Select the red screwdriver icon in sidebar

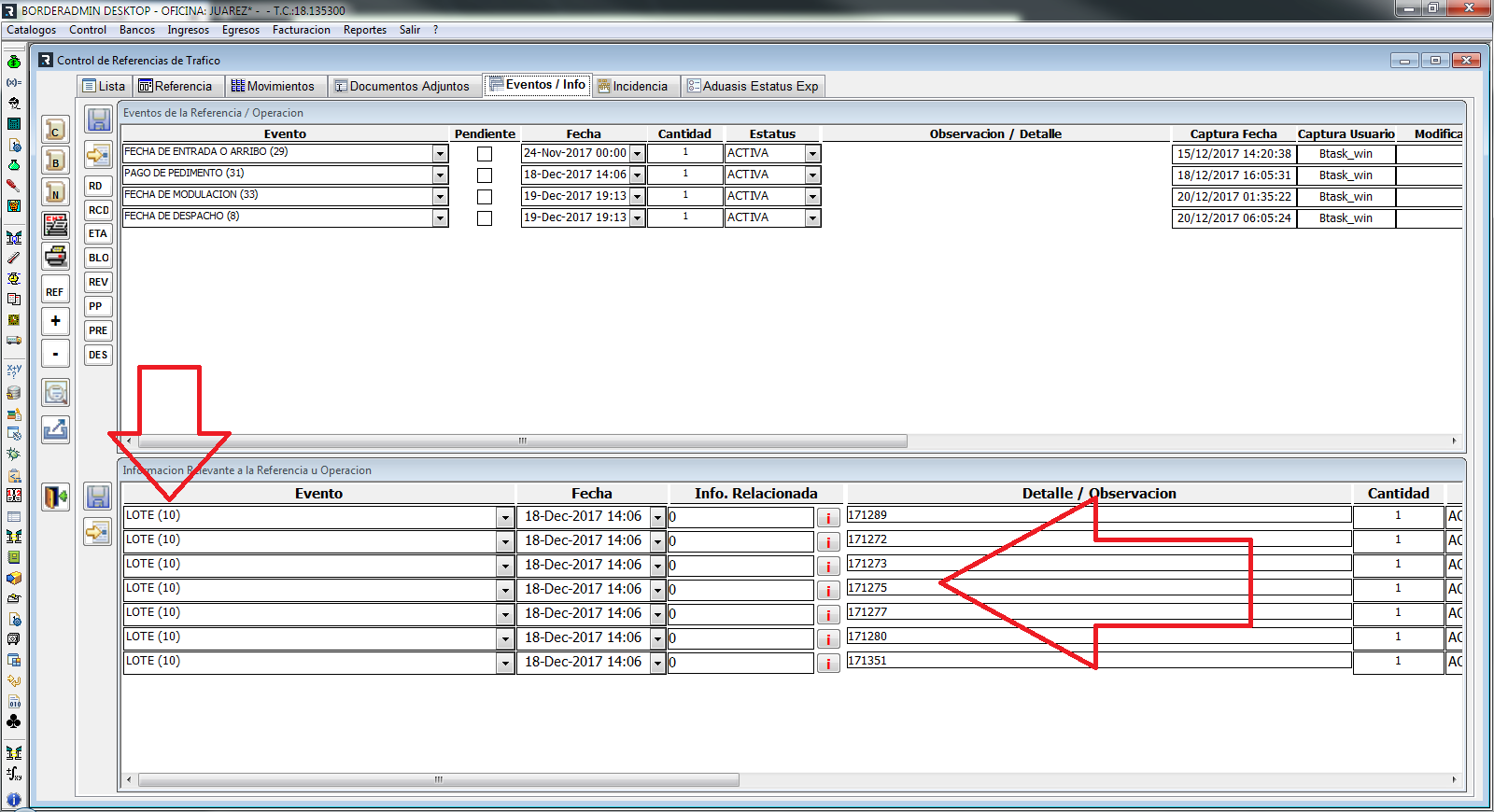[x=13, y=185]
